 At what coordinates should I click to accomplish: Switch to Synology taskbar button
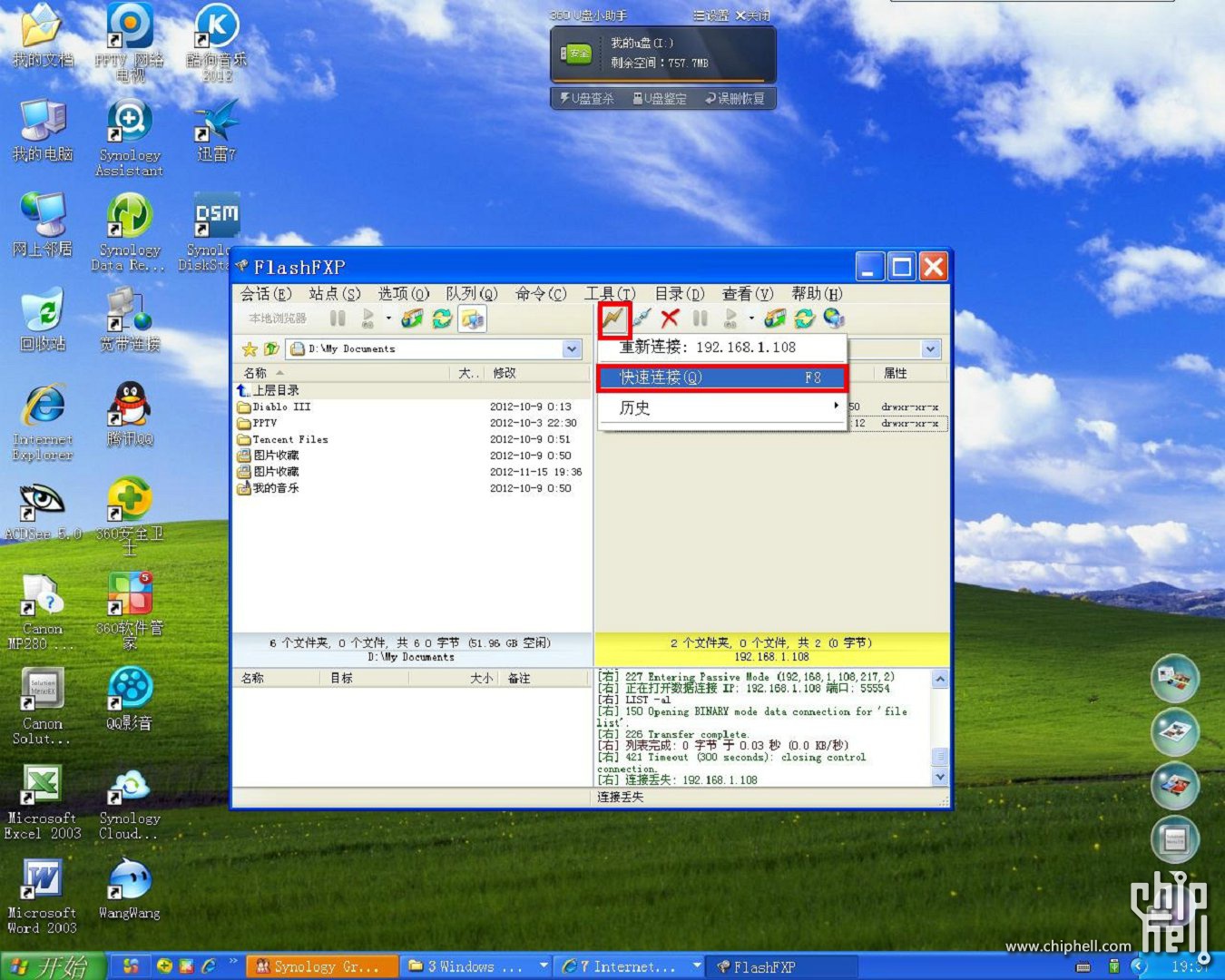(323, 967)
